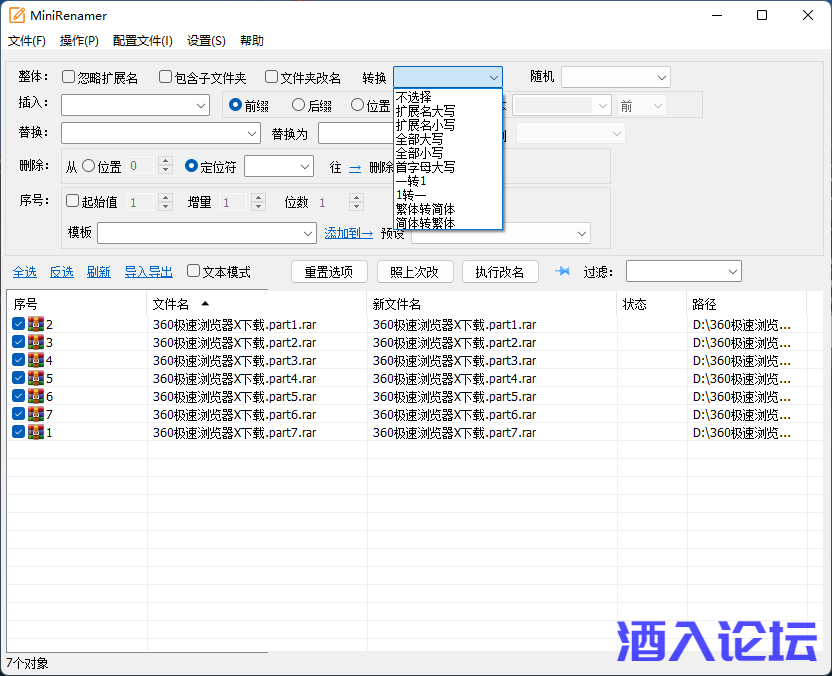Click the RAR icon of part1.rar row

click(x=36, y=324)
